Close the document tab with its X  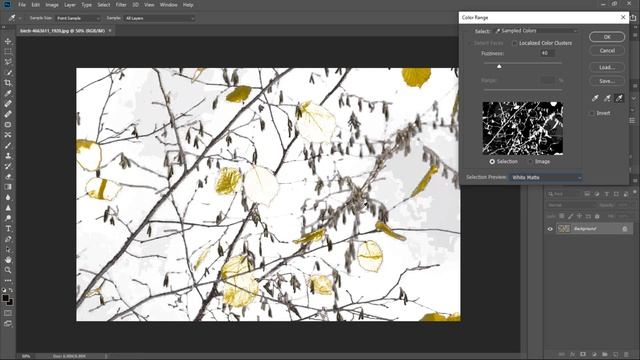(110, 31)
